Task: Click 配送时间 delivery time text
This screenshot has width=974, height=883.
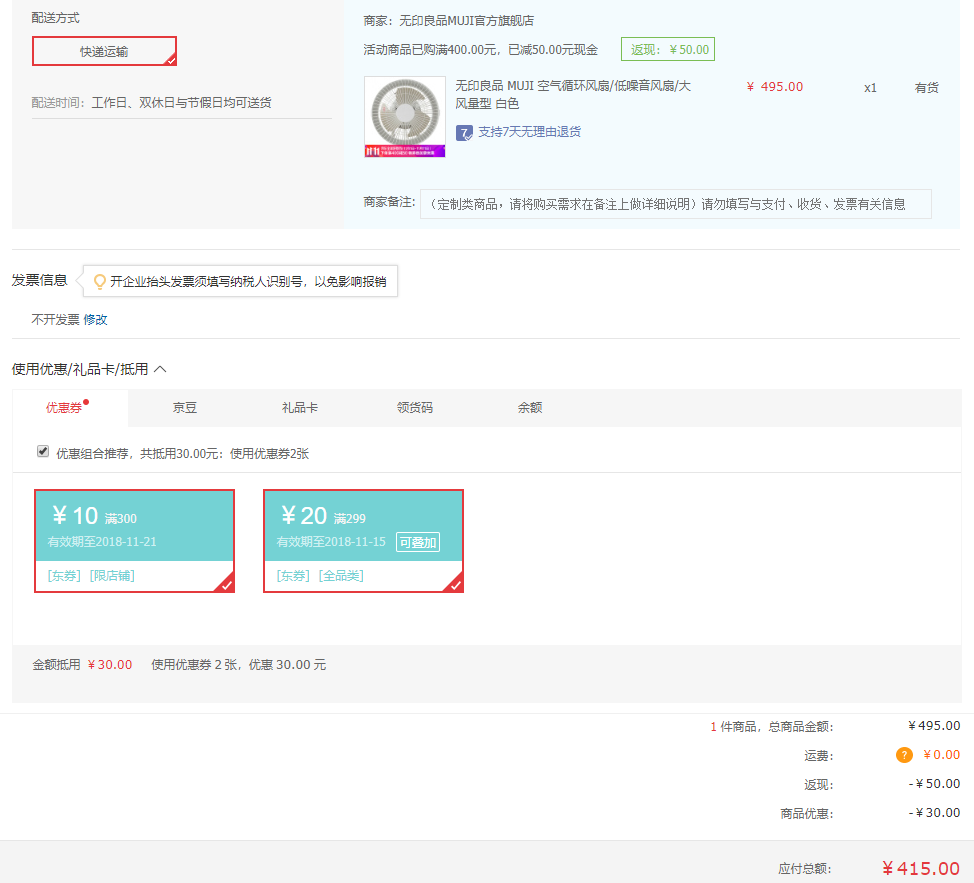Action: (x=152, y=102)
